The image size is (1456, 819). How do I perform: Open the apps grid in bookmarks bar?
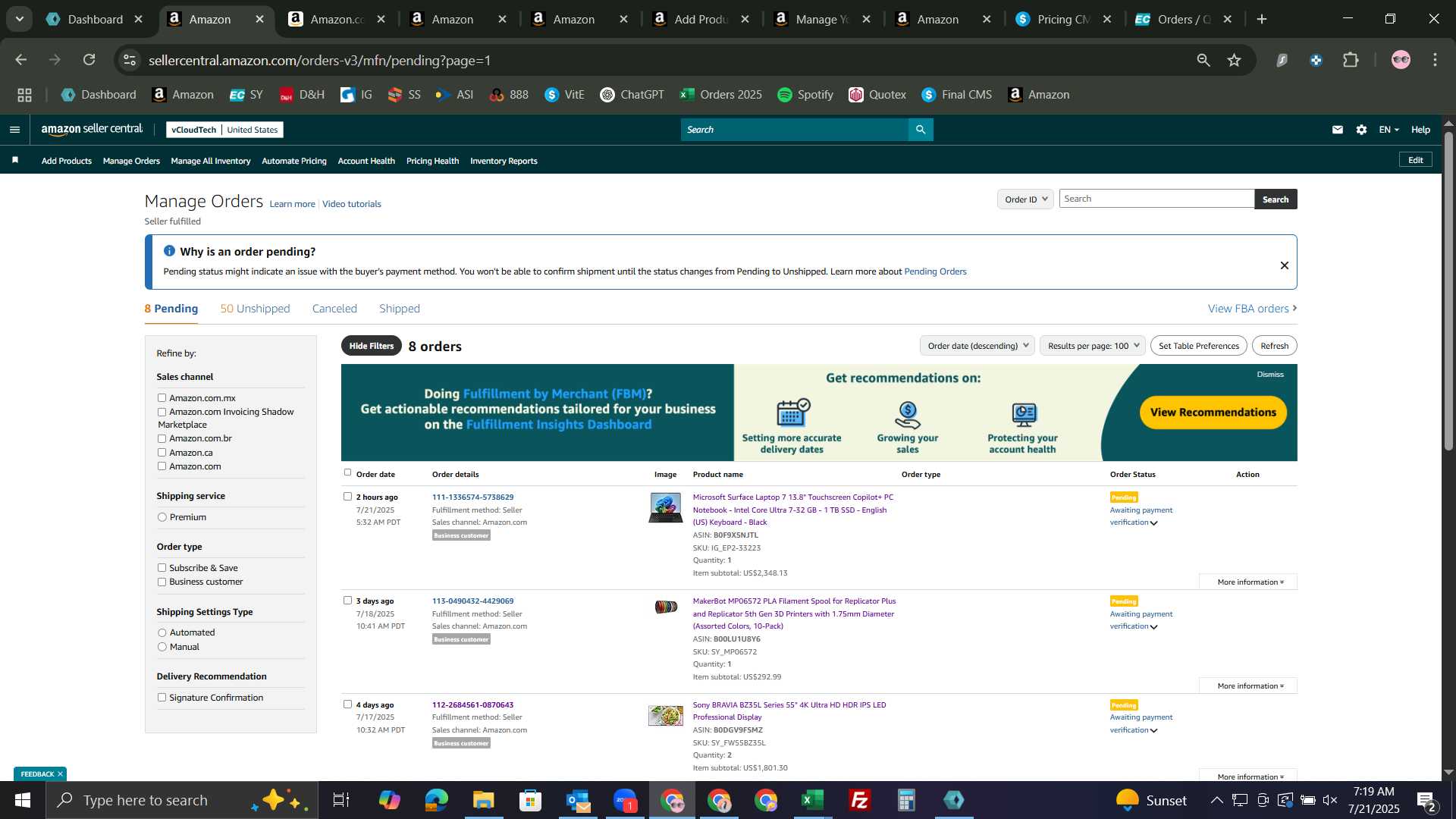(24, 95)
